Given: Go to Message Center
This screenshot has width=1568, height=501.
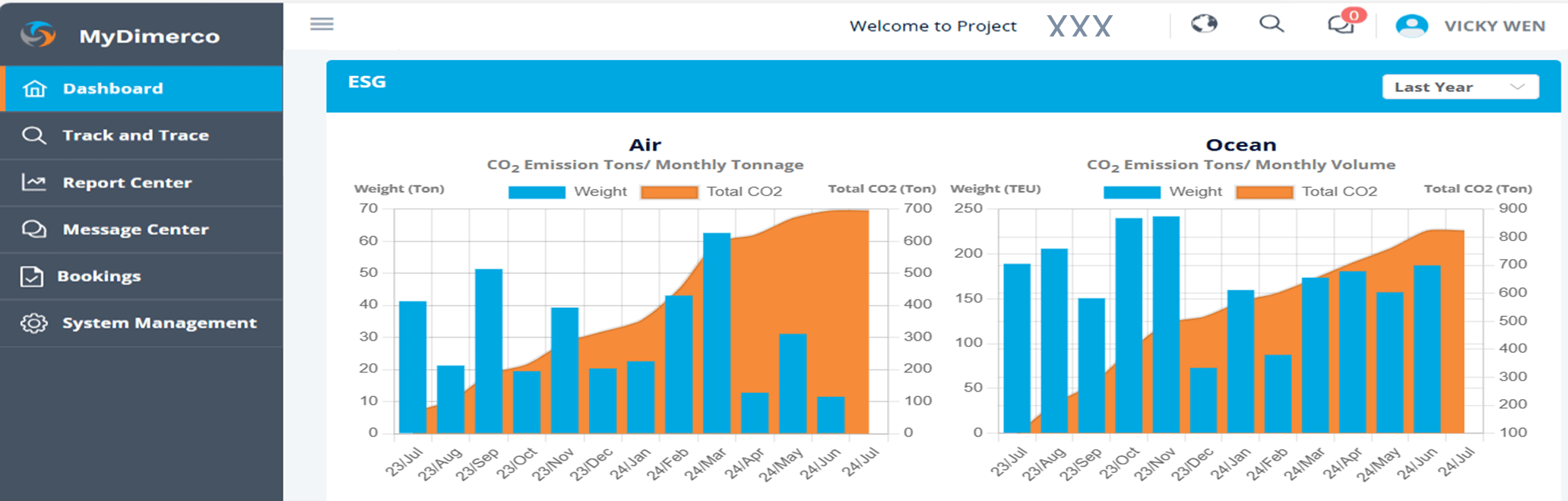Looking at the screenshot, I should click(x=135, y=230).
